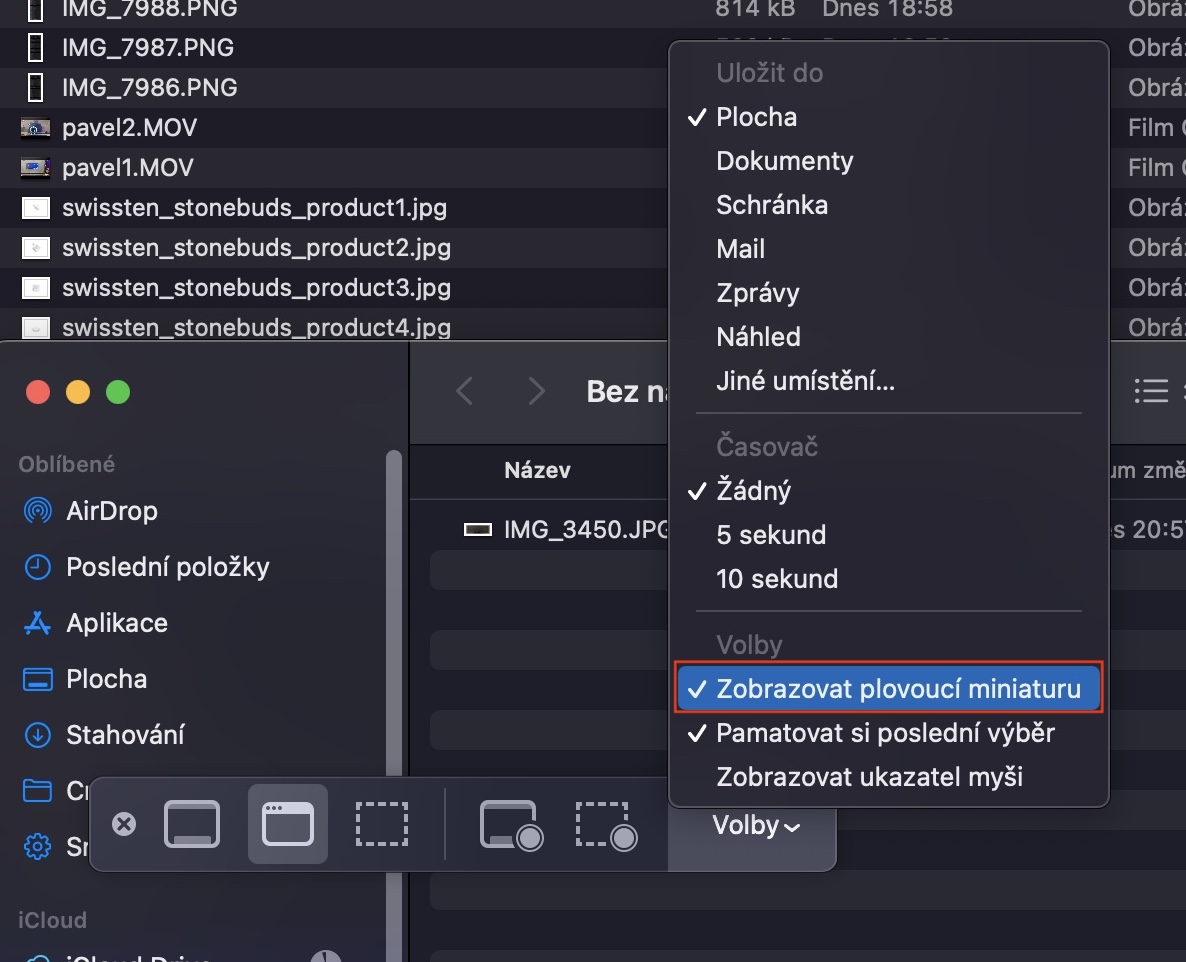Screen dimensions: 1186x962
Task: Open AirDrop in Finder sidebar
Action: [x=111, y=511]
